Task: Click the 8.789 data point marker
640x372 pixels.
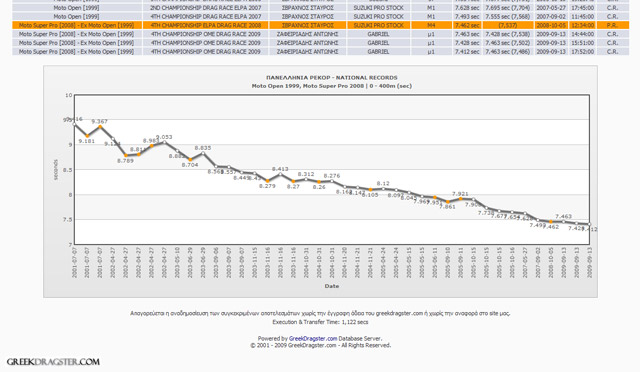Action: [126, 156]
